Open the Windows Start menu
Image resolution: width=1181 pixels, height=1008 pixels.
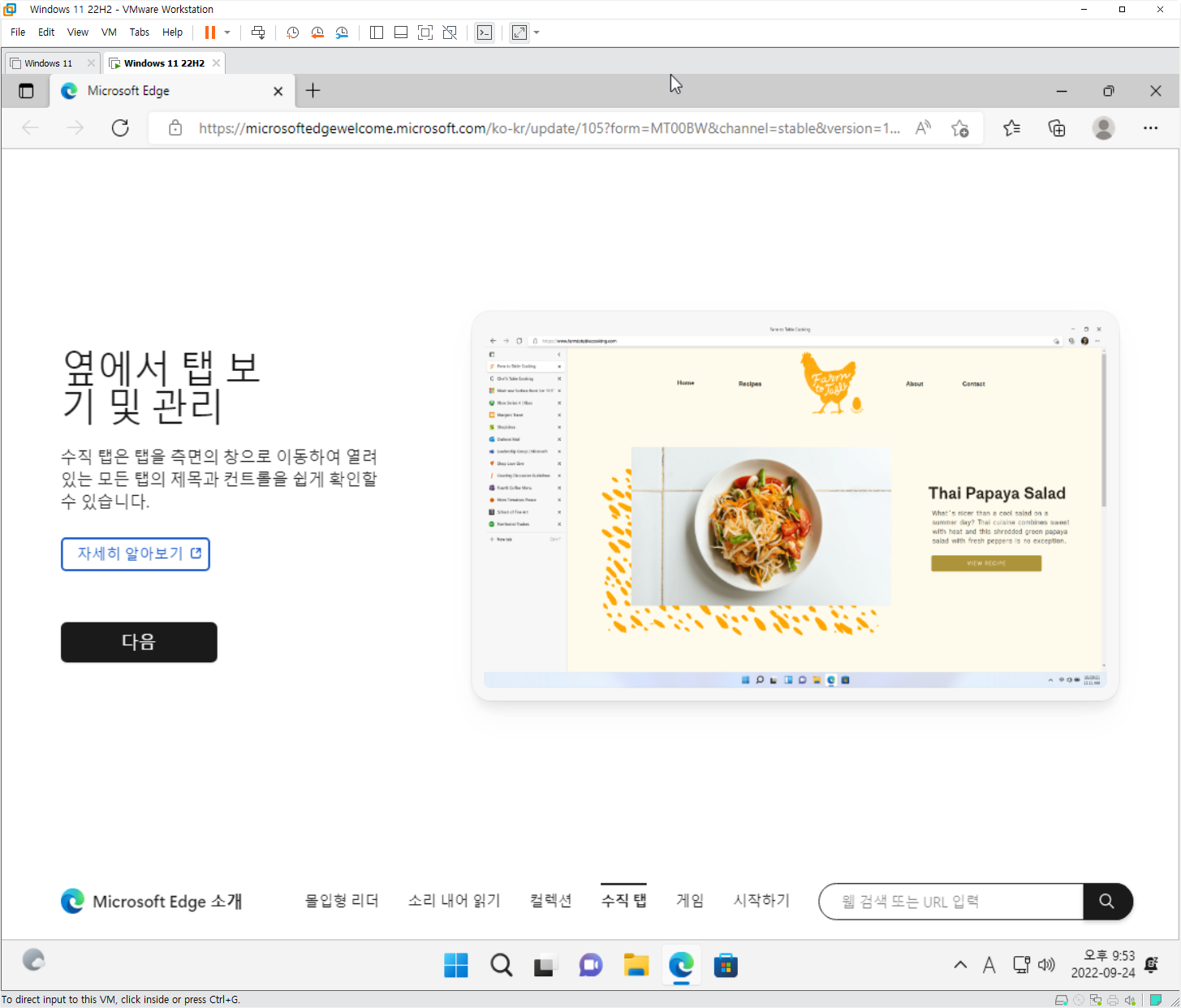tap(456, 965)
